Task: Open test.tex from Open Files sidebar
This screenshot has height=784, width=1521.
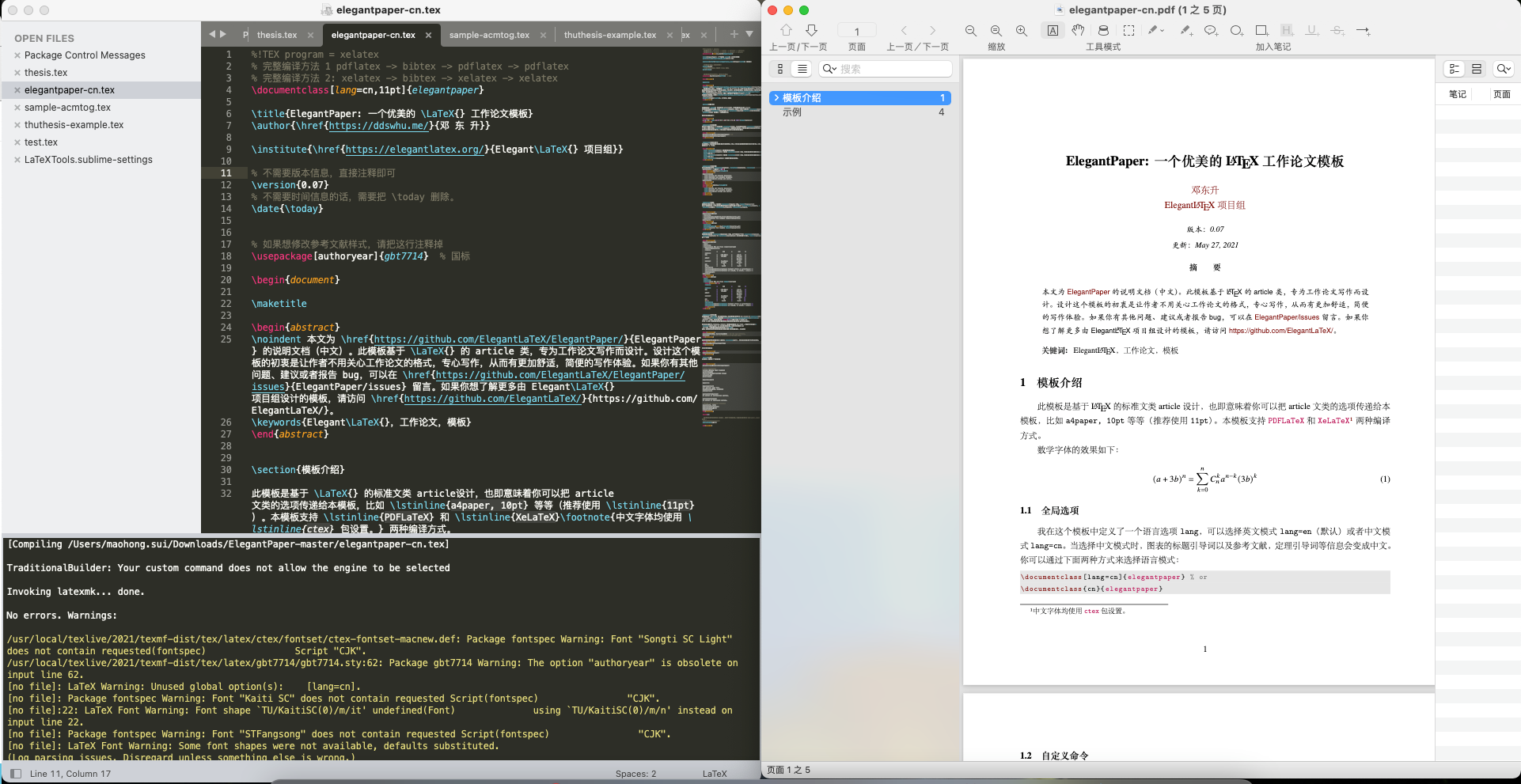Action: pyautogui.click(x=41, y=142)
